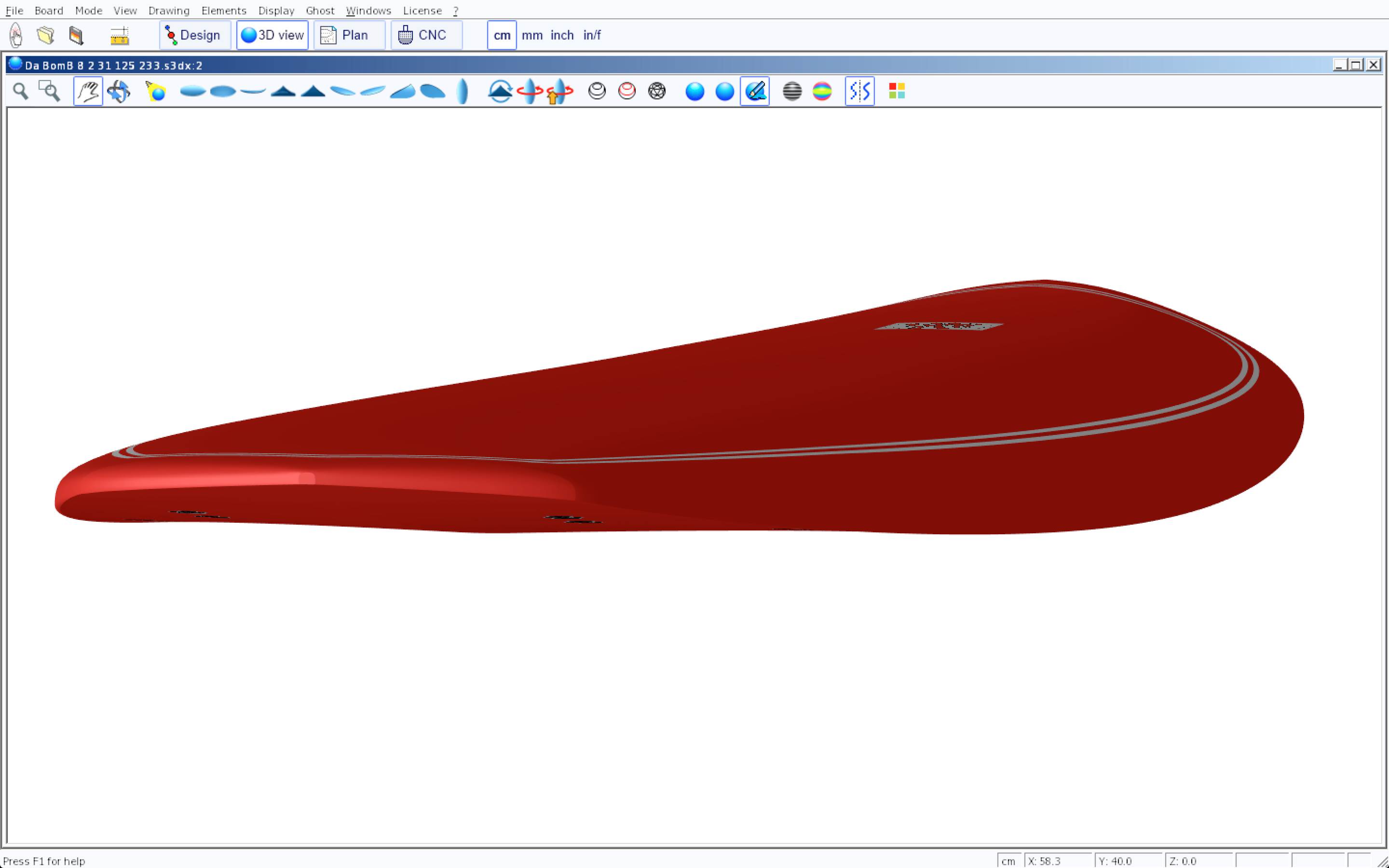Toggle the decor drawing pen render mode
1389x868 pixels.
pos(754,91)
